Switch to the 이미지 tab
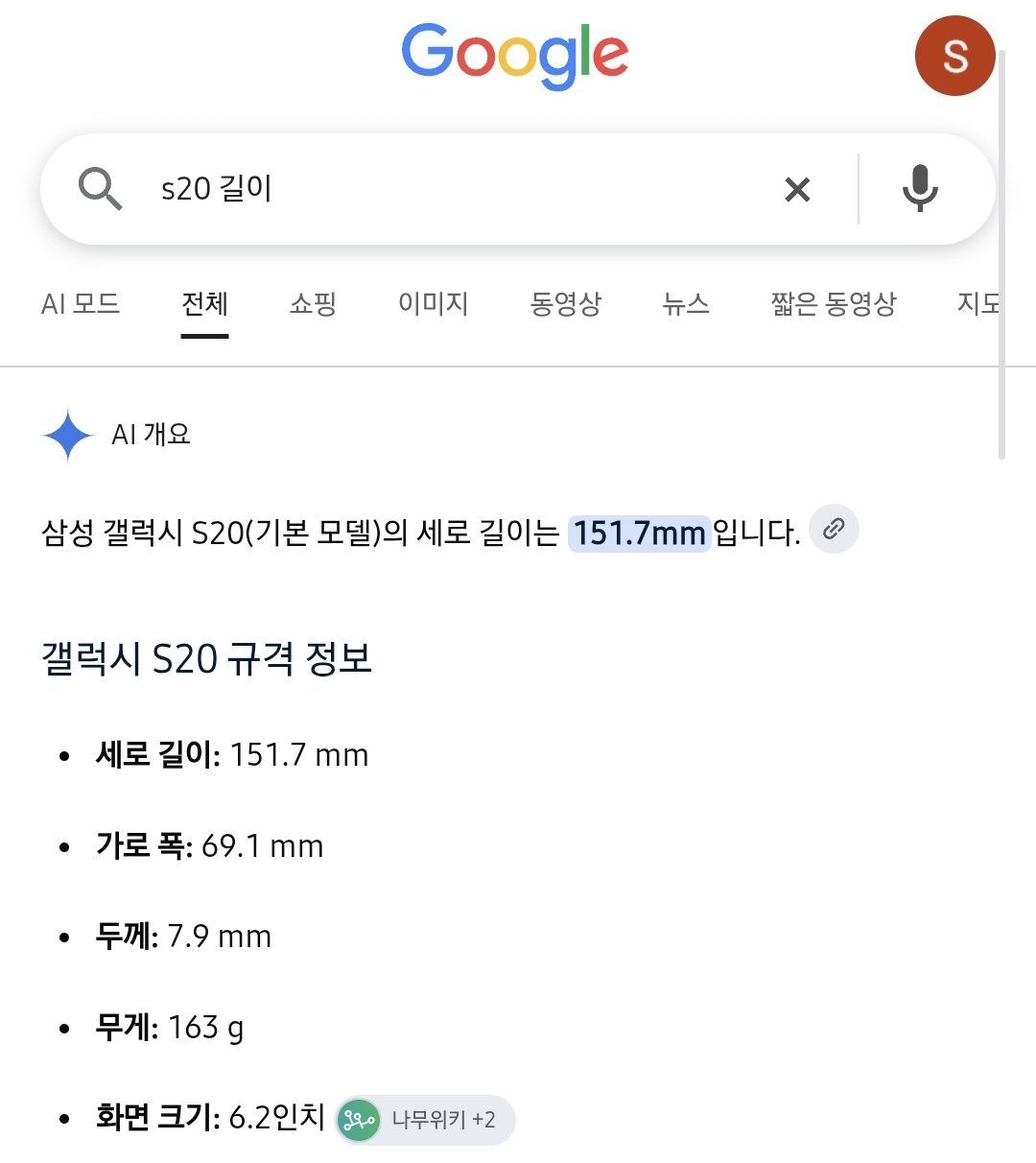 434,304
